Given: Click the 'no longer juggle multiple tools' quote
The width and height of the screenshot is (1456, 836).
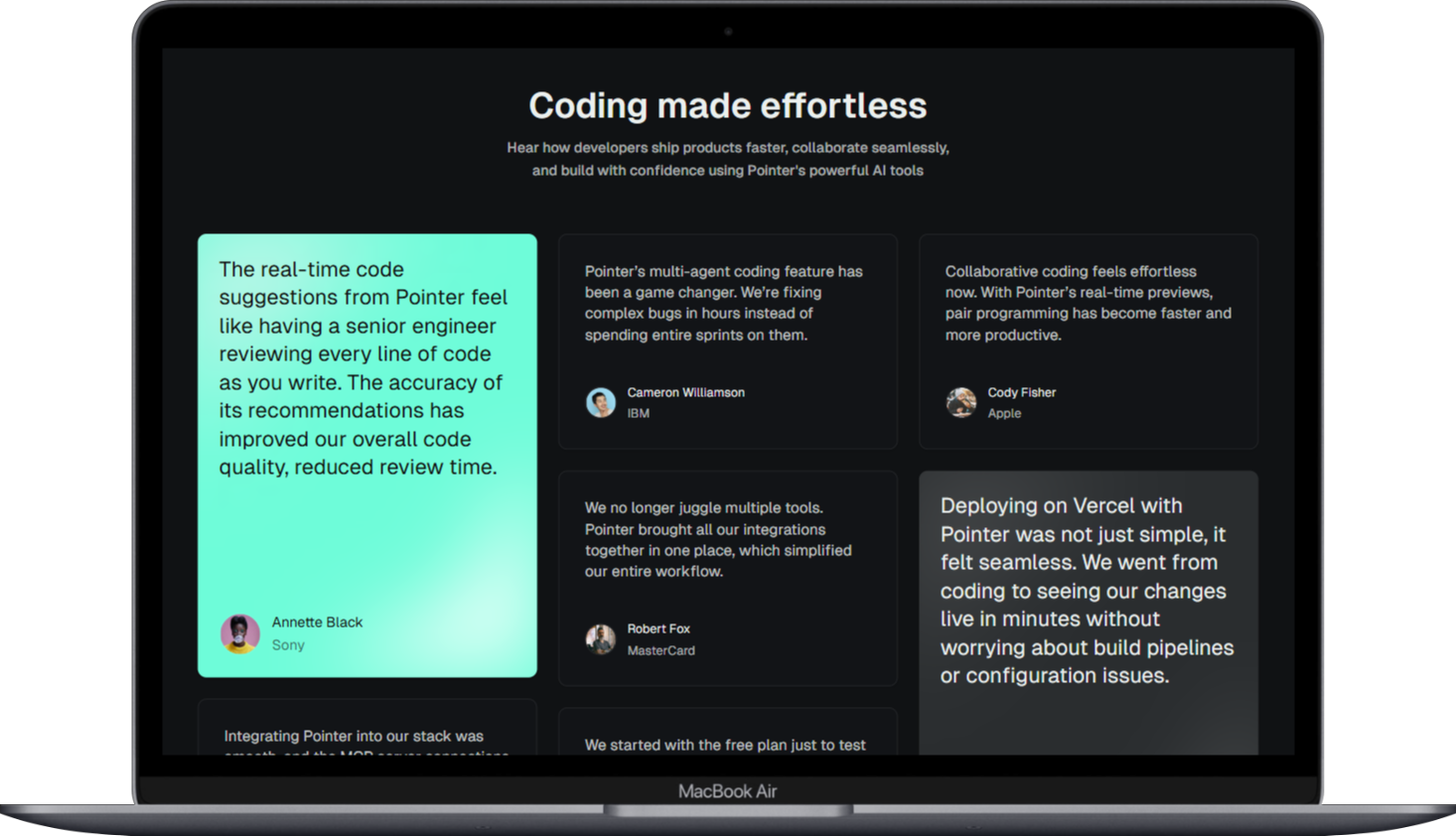Looking at the screenshot, I should click(x=717, y=539).
